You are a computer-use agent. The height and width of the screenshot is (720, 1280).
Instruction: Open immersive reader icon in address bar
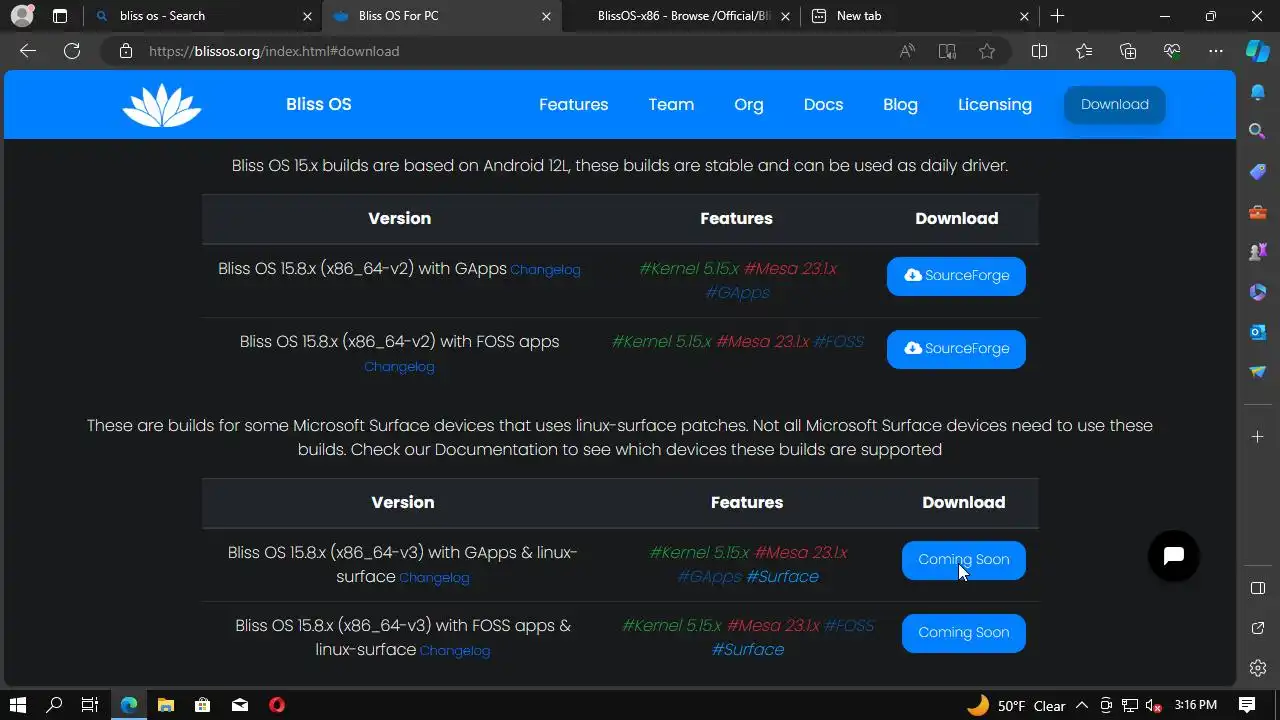[x=946, y=51]
